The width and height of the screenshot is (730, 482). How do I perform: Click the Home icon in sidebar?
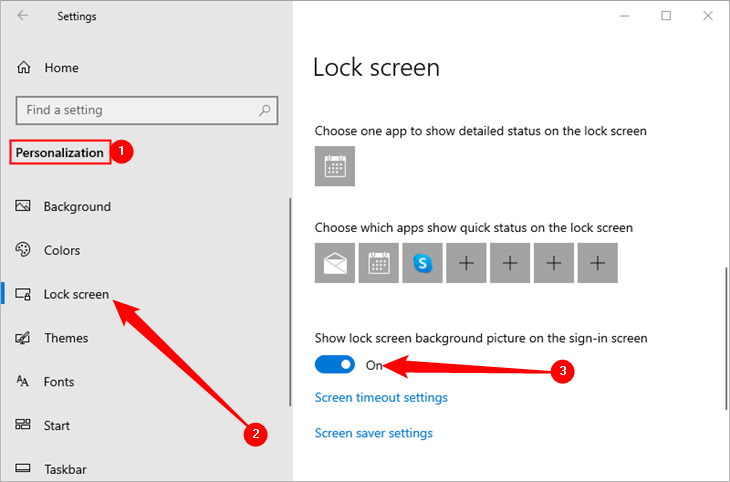23,68
